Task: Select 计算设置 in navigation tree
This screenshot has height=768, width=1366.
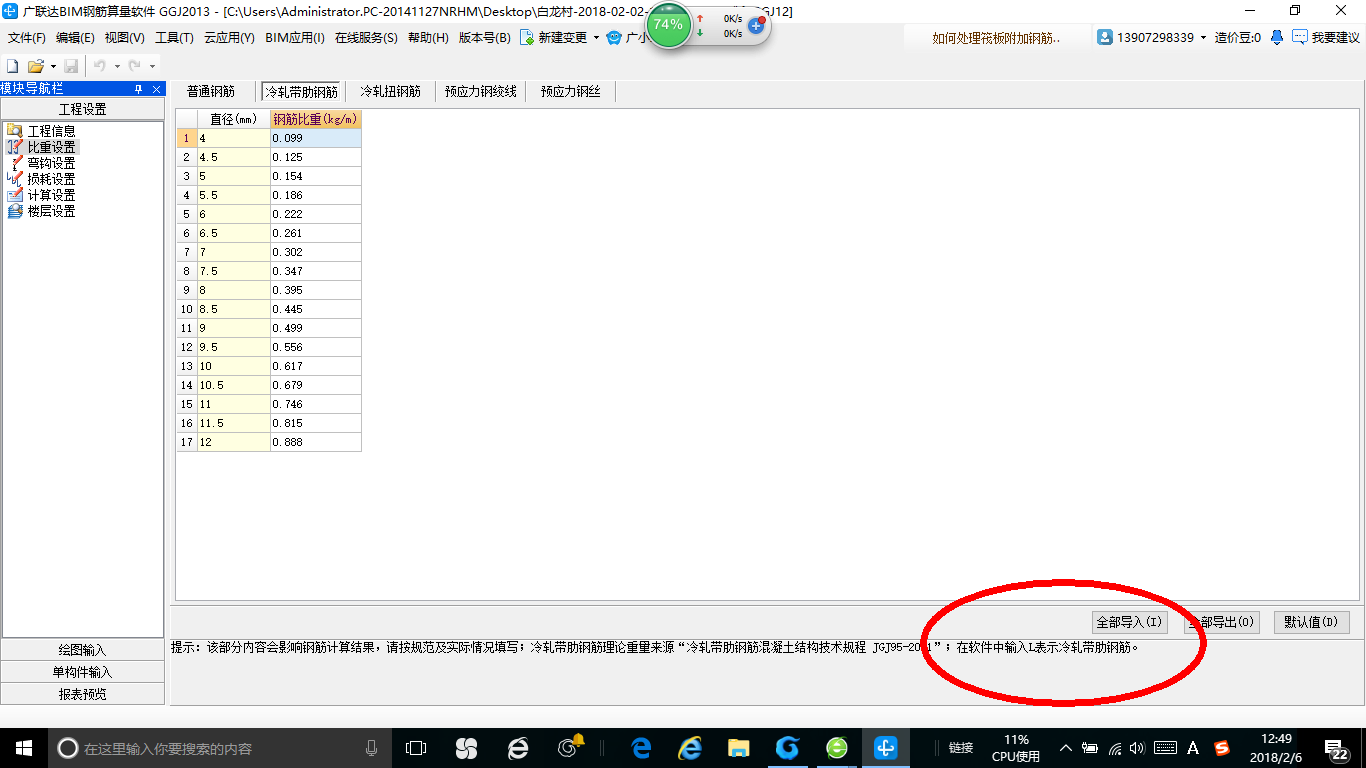Action: tap(51, 195)
